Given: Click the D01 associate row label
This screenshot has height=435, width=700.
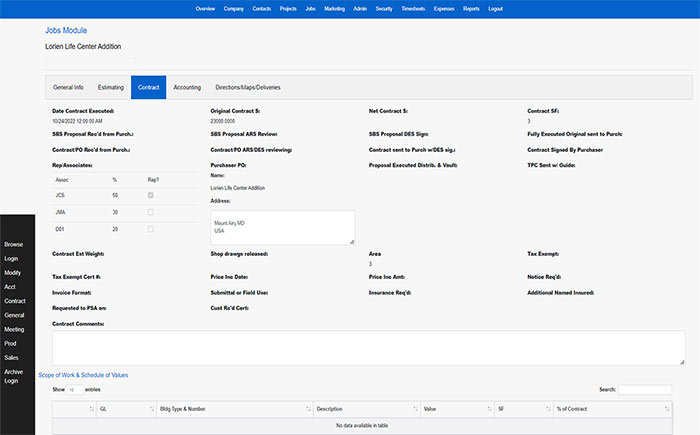Looking at the screenshot, I should coord(60,229).
